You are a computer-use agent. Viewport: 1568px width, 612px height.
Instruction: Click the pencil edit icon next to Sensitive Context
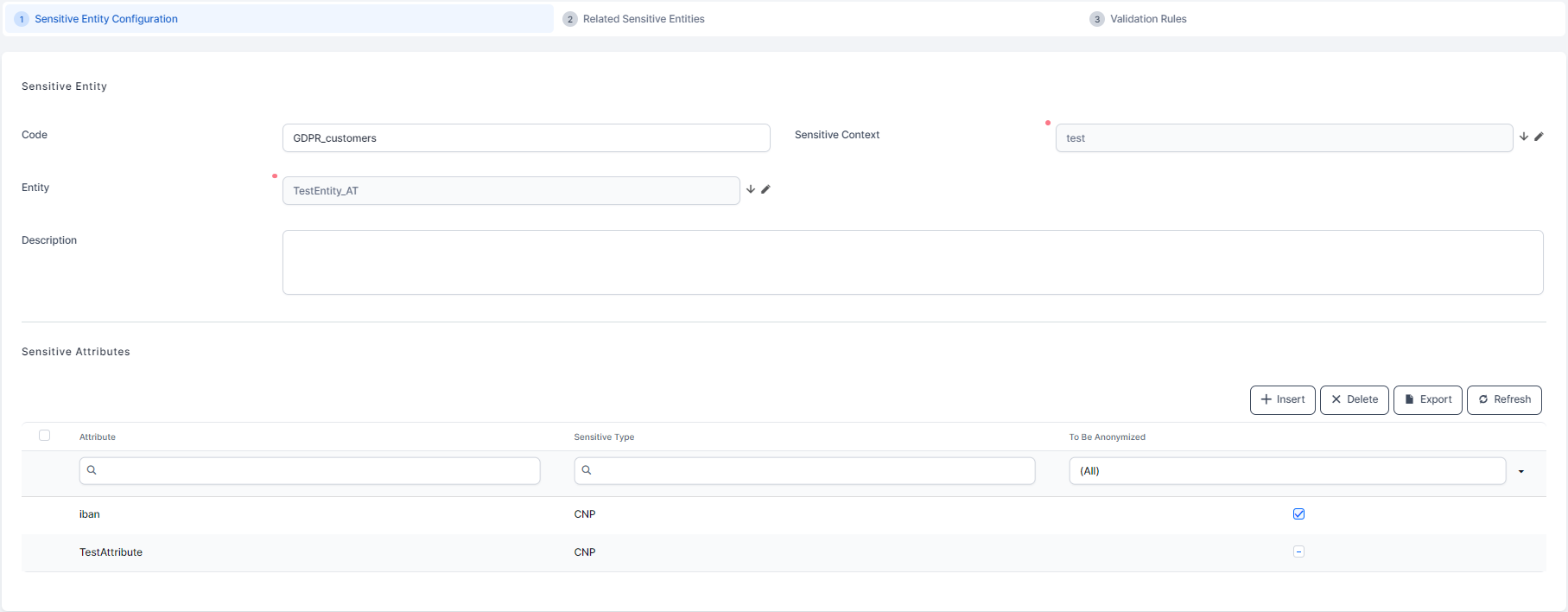tap(1539, 137)
